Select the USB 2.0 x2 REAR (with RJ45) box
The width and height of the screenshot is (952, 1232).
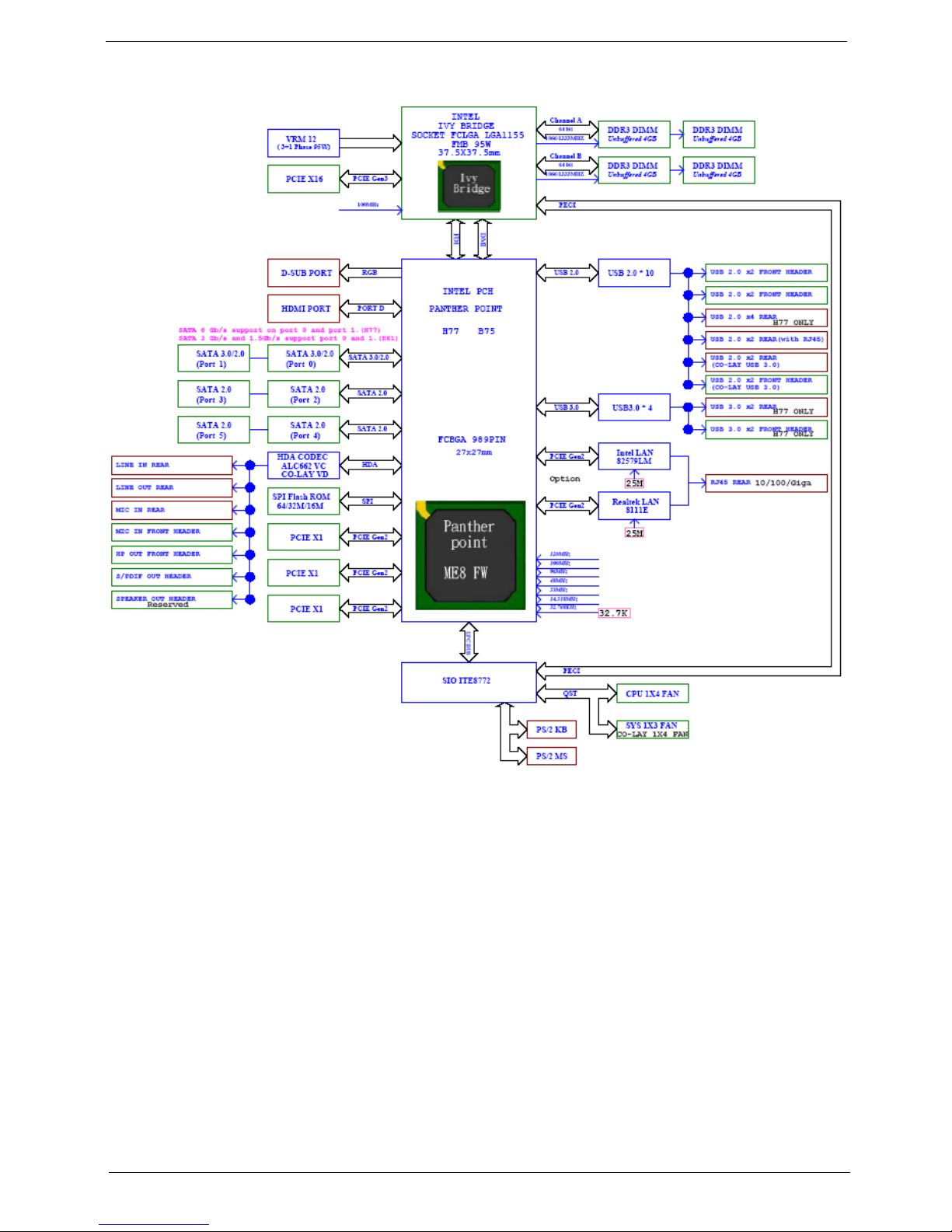(x=766, y=340)
